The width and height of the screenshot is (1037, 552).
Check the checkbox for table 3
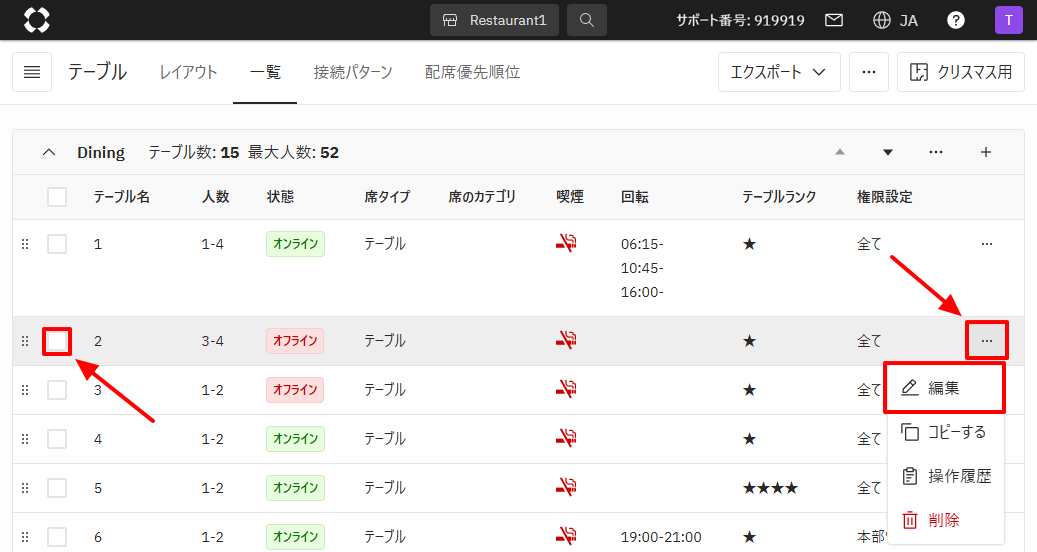57,390
